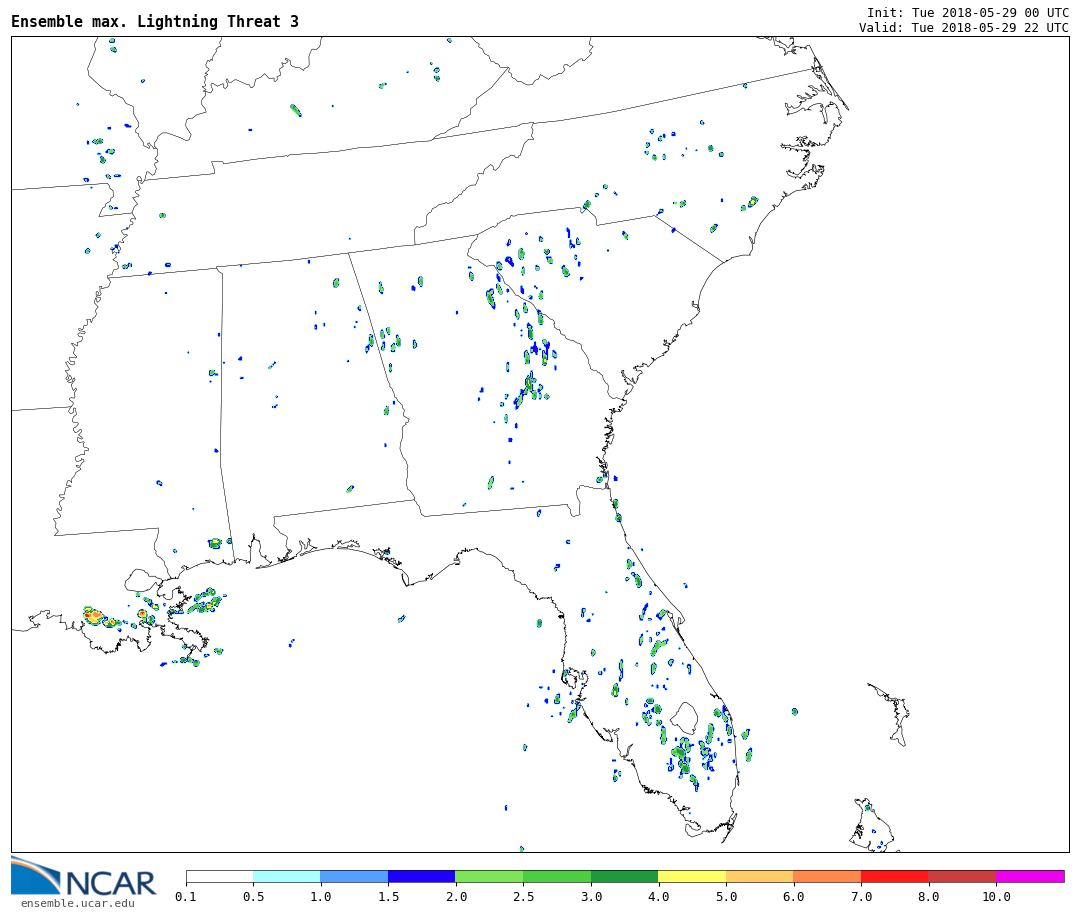Choose the bright red 7.0–8.0 color segment
The image size is (1080, 915).
pos(894,876)
